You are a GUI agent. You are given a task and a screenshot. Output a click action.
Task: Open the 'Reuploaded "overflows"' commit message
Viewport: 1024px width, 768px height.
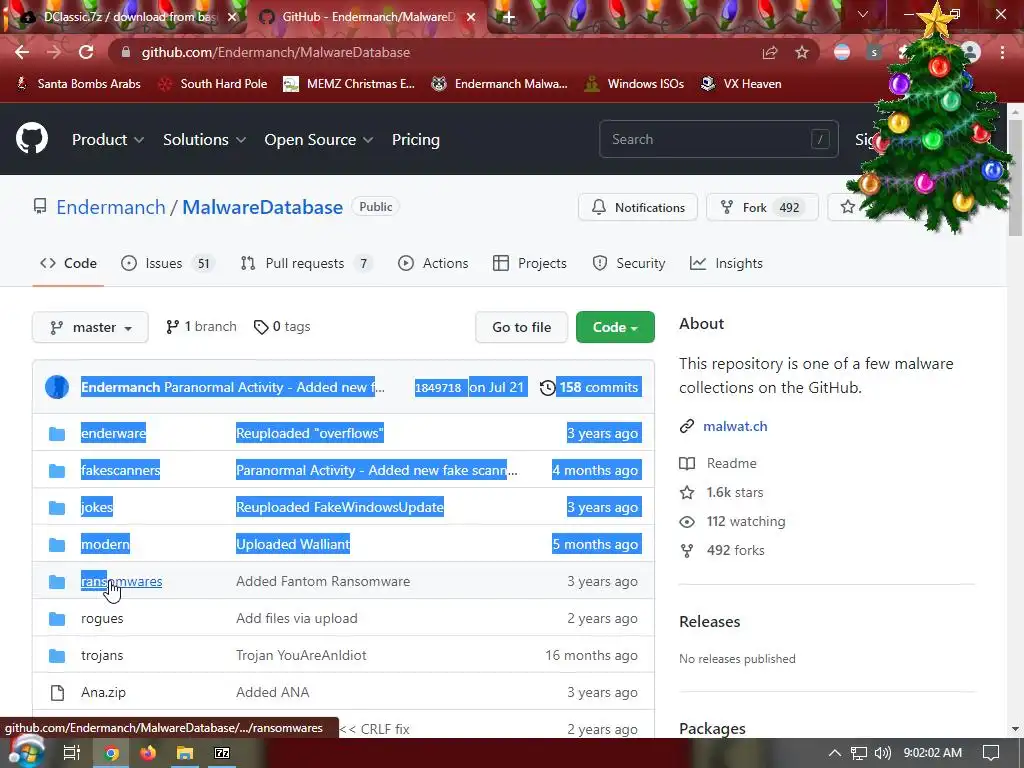point(310,433)
